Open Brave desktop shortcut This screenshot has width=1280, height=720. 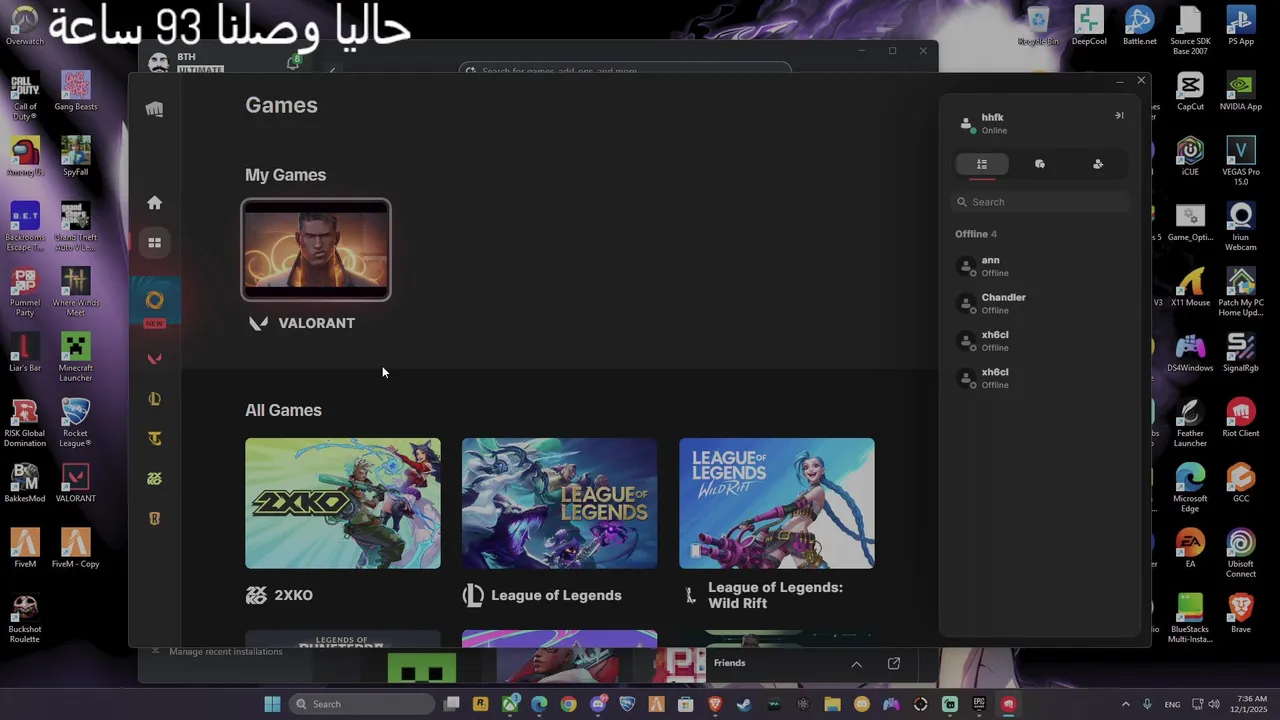pos(1241,614)
